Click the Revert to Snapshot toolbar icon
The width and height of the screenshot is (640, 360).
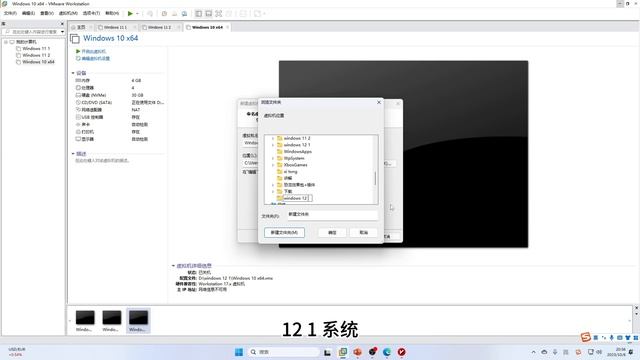tap(174, 13)
